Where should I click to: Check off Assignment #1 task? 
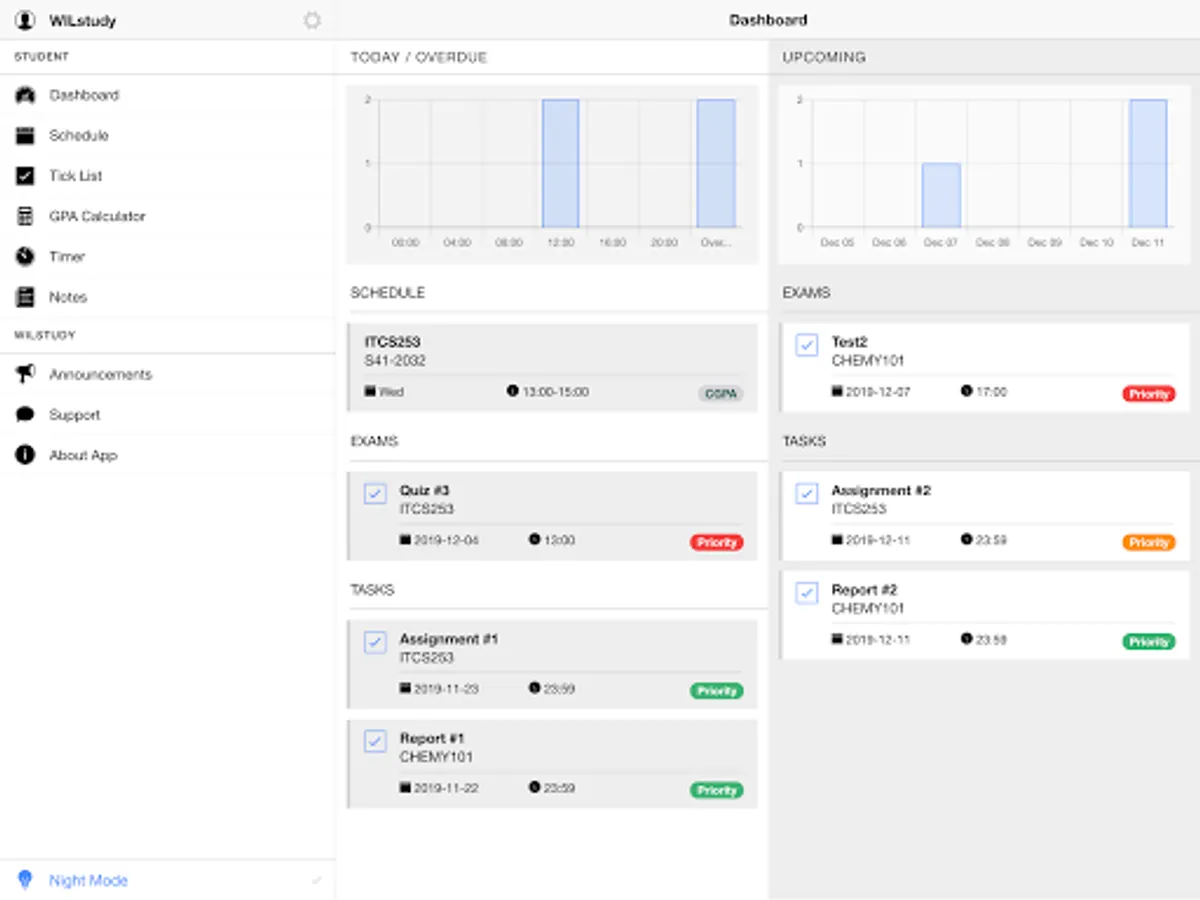375,642
